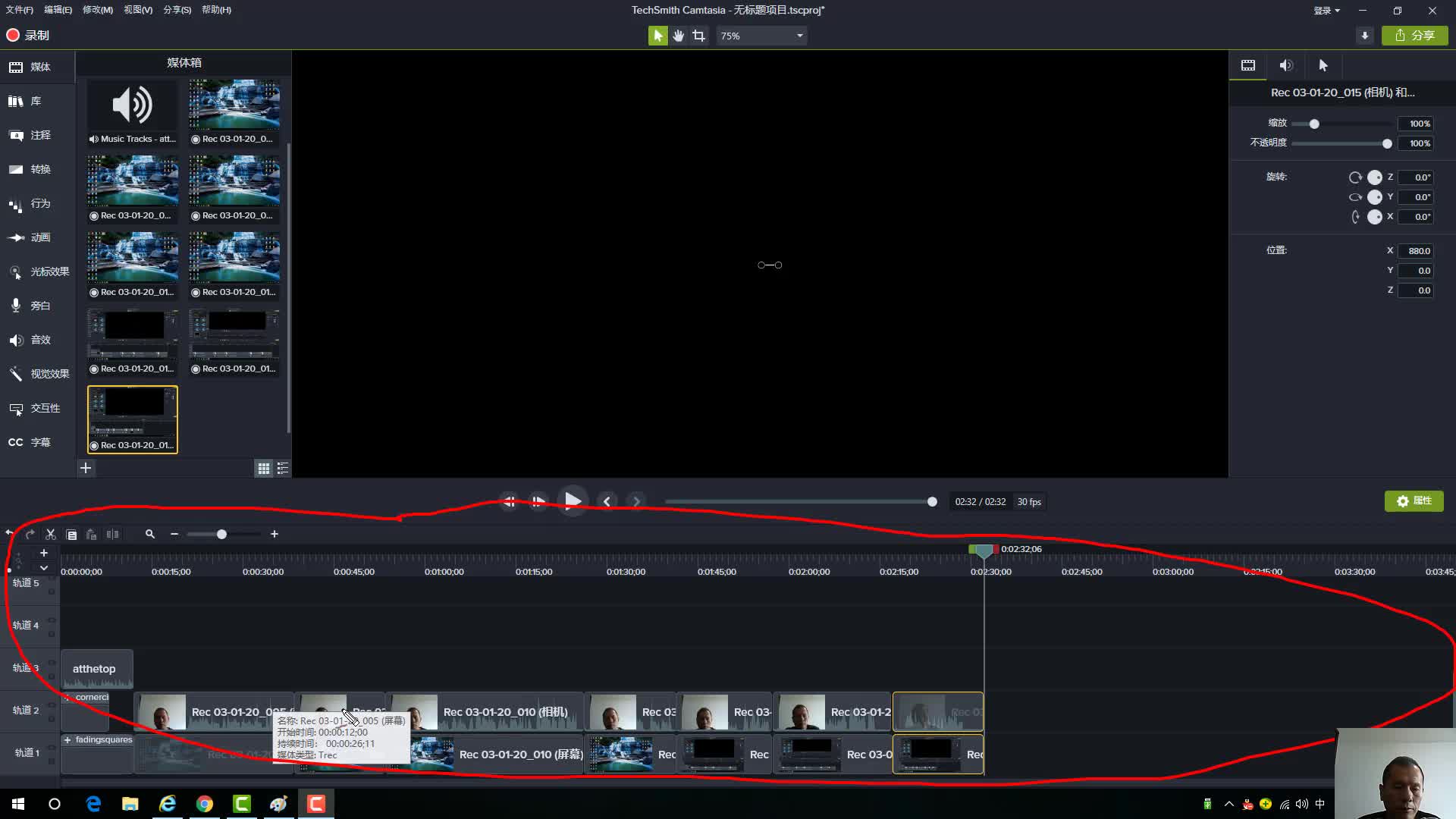Click the 录制 record button

tap(27, 36)
